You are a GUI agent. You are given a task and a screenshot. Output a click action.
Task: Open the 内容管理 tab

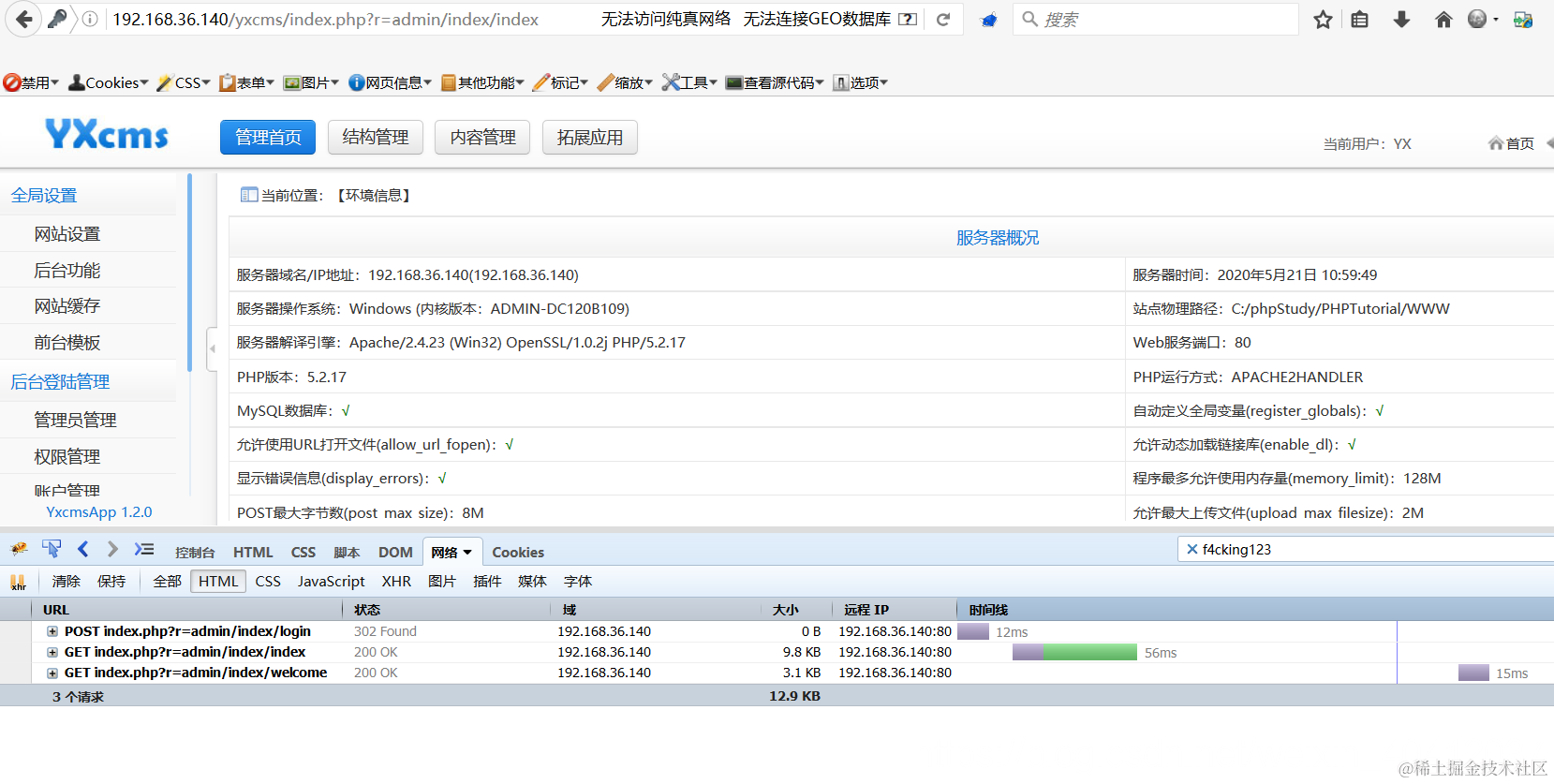pos(483,138)
